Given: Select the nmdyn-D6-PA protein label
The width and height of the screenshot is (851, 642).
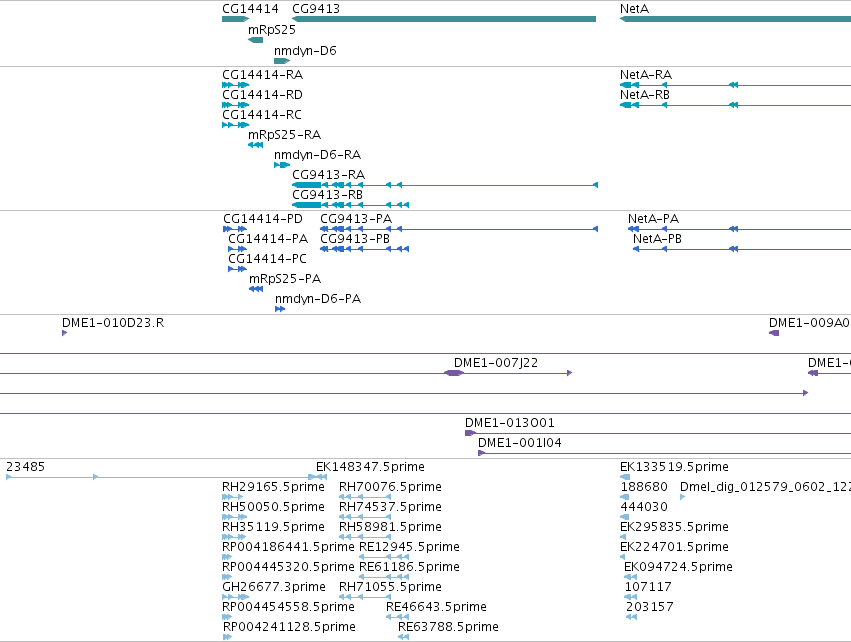Looking at the screenshot, I should (318, 300).
